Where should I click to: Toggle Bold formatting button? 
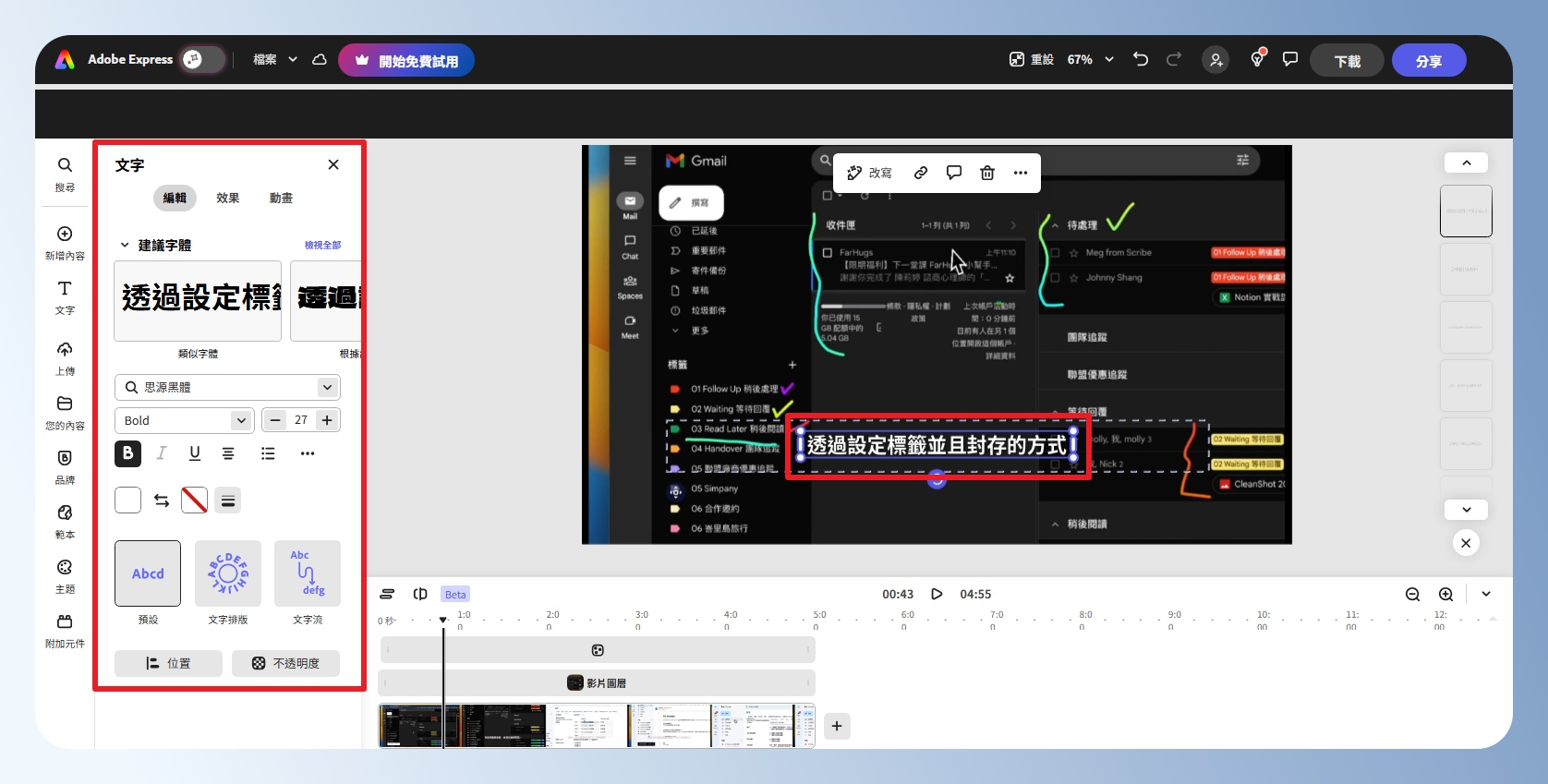coord(128,453)
